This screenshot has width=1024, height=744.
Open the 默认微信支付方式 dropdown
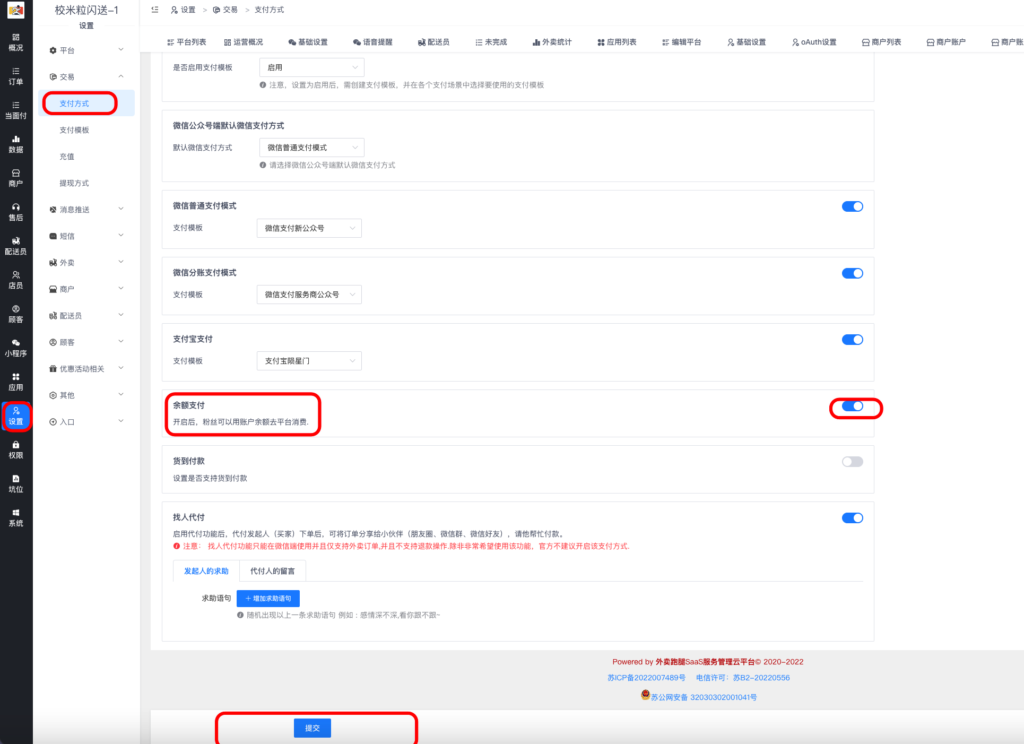[x=310, y=147]
